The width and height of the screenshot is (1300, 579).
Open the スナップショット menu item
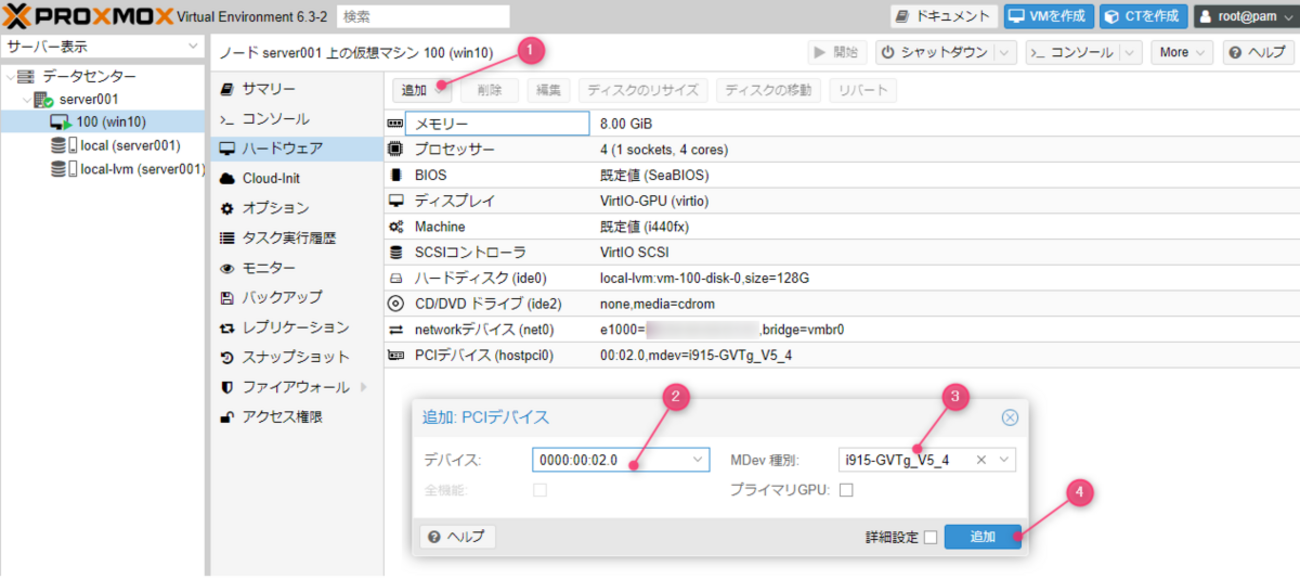(x=295, y=357)
